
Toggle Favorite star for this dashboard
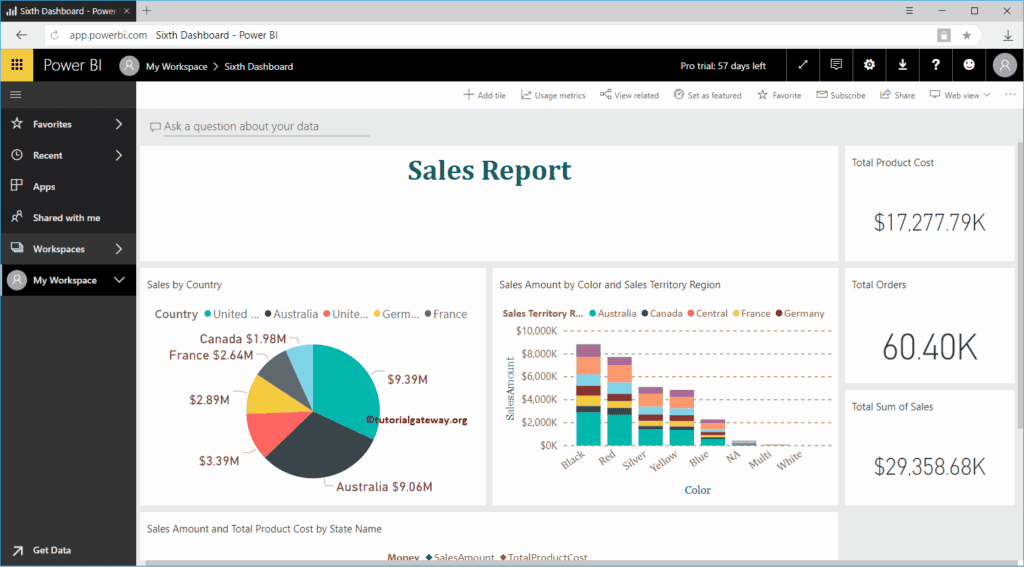(x=779, y=95)
